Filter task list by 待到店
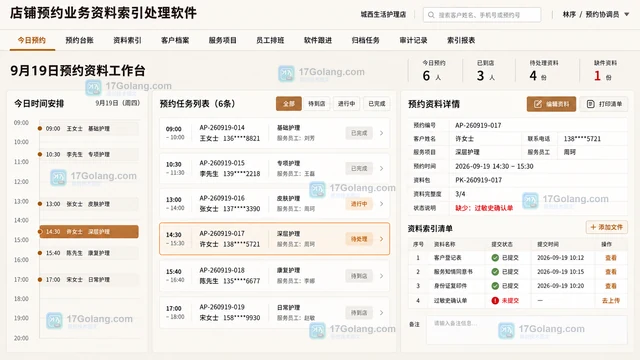The image size is (640, 360). [x=317, y=104]
